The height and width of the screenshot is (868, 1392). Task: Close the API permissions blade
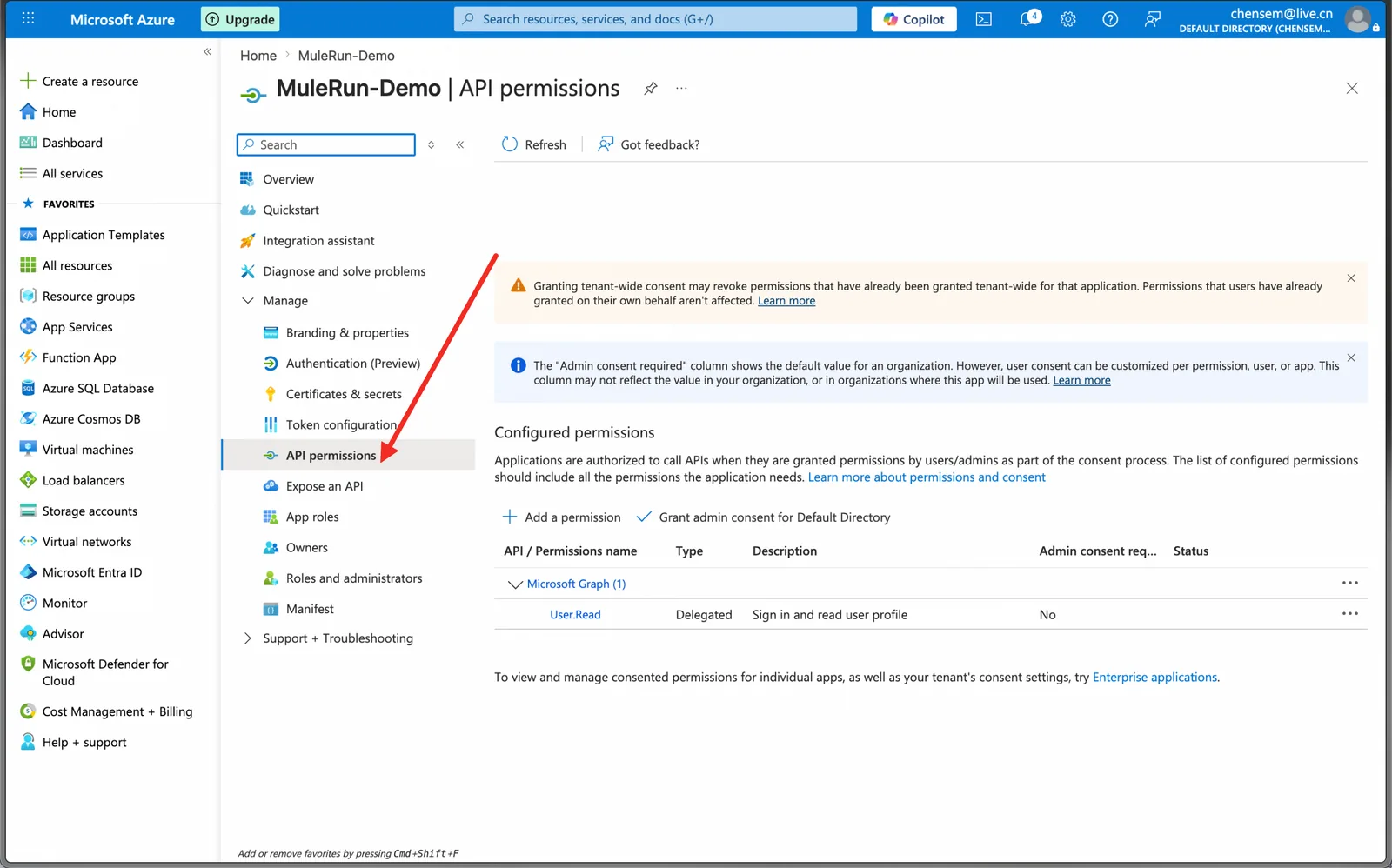coord(1352,88)
